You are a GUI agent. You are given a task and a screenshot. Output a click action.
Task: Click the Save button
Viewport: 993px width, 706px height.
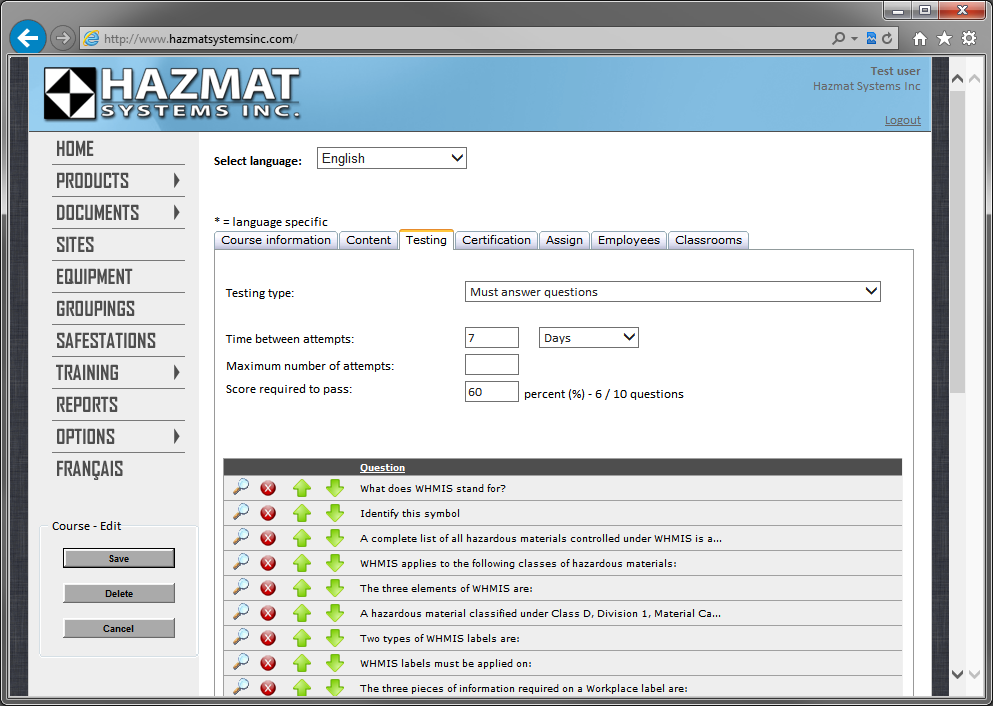click(x=119, y=559)
